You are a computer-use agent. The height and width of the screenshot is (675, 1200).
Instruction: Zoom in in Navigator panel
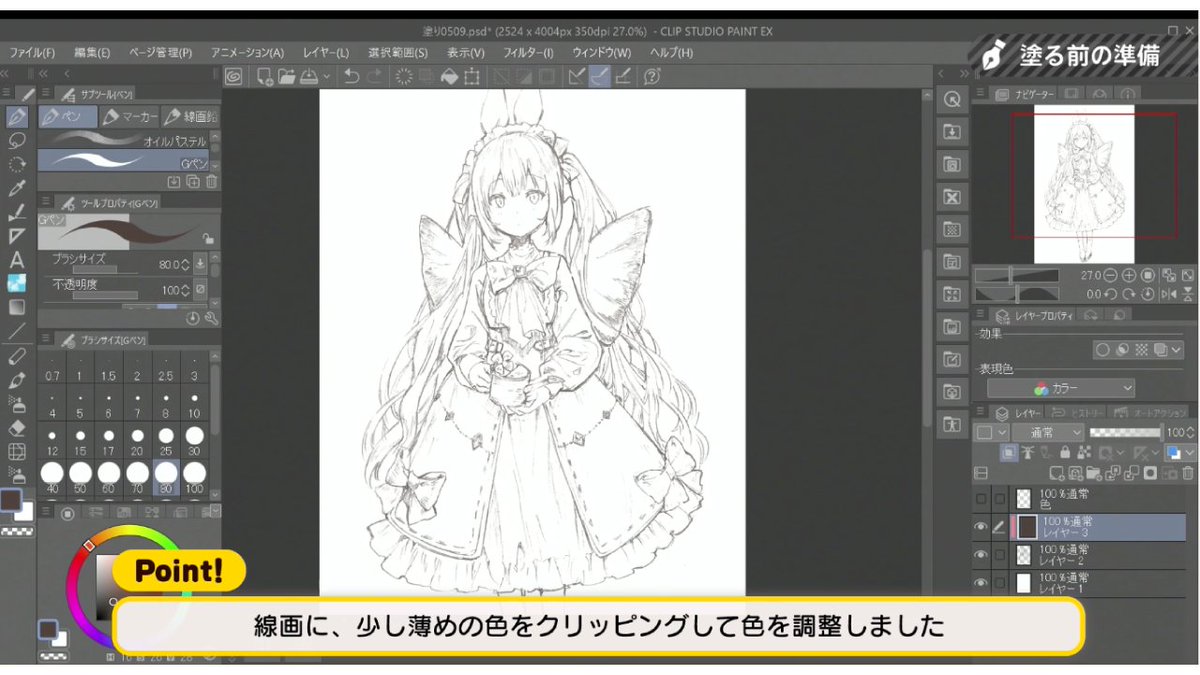tap(1129, 275)
